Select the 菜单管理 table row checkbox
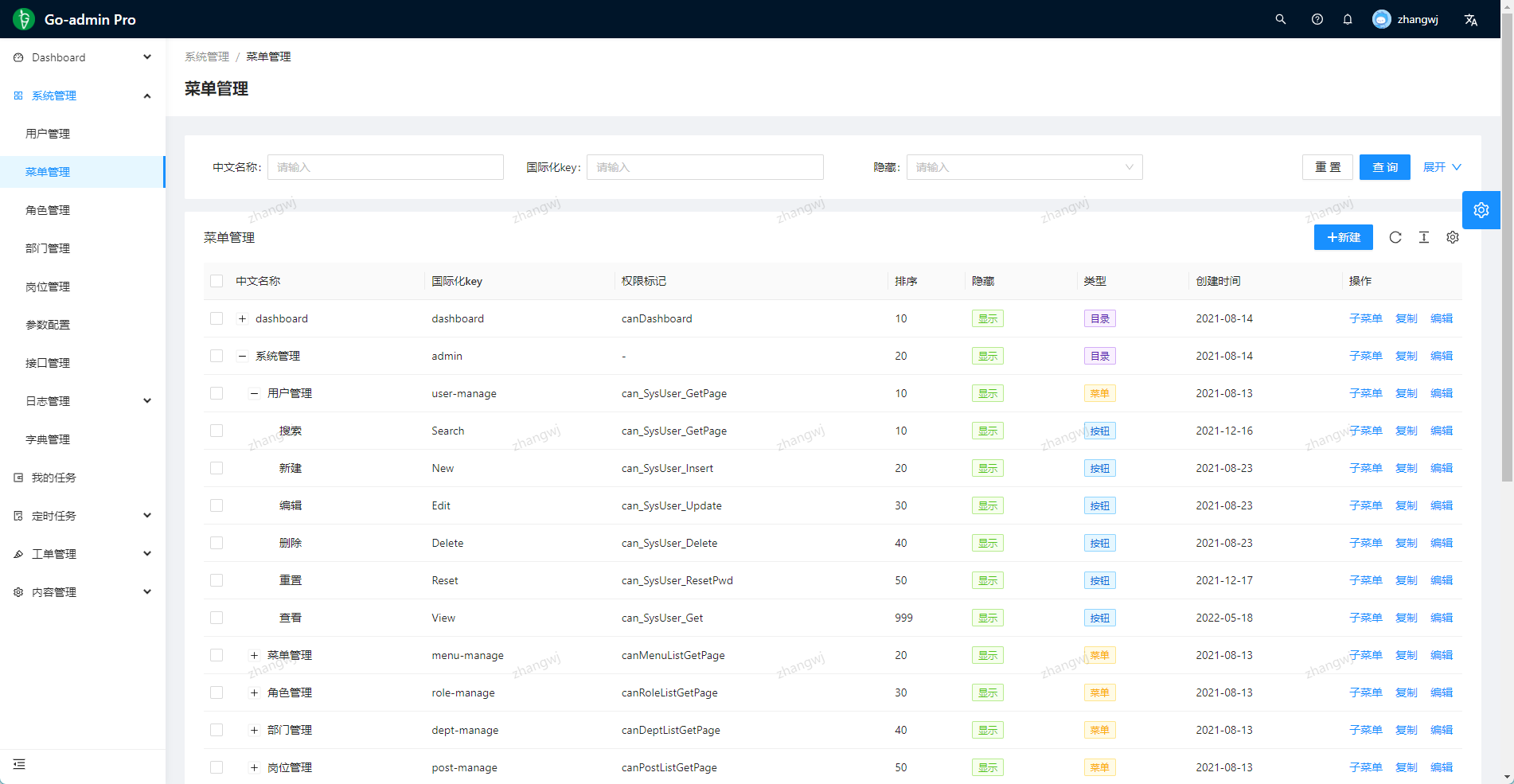Viewport: 1514px width, 784px height. 217,655
